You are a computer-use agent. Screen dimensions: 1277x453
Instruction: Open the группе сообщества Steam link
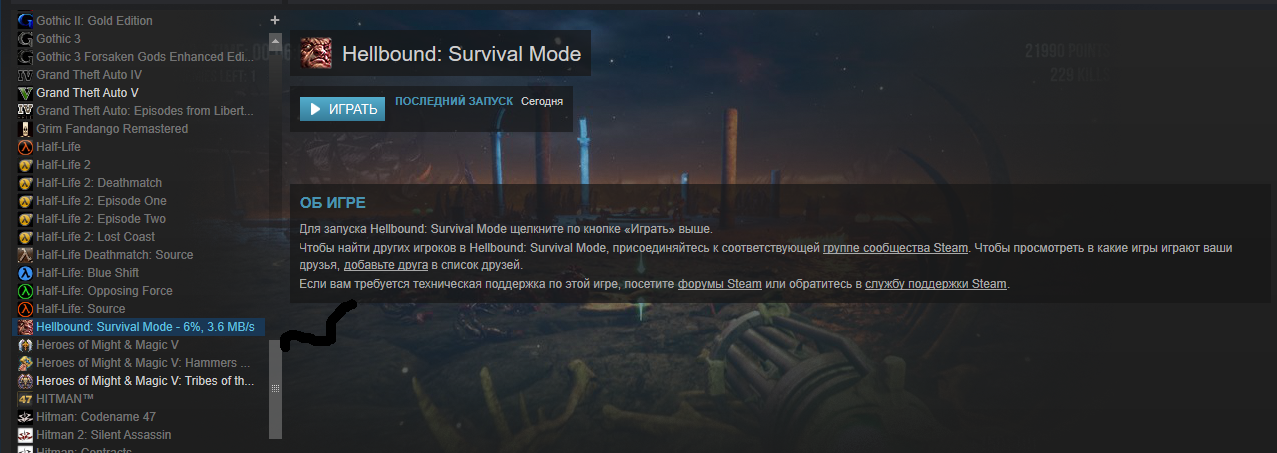[x=895, y=247]
